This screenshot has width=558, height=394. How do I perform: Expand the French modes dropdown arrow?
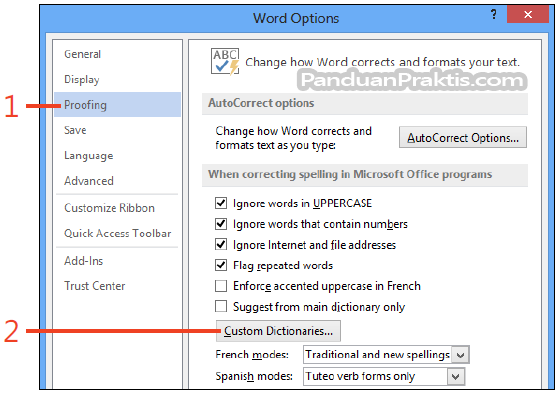460,355
